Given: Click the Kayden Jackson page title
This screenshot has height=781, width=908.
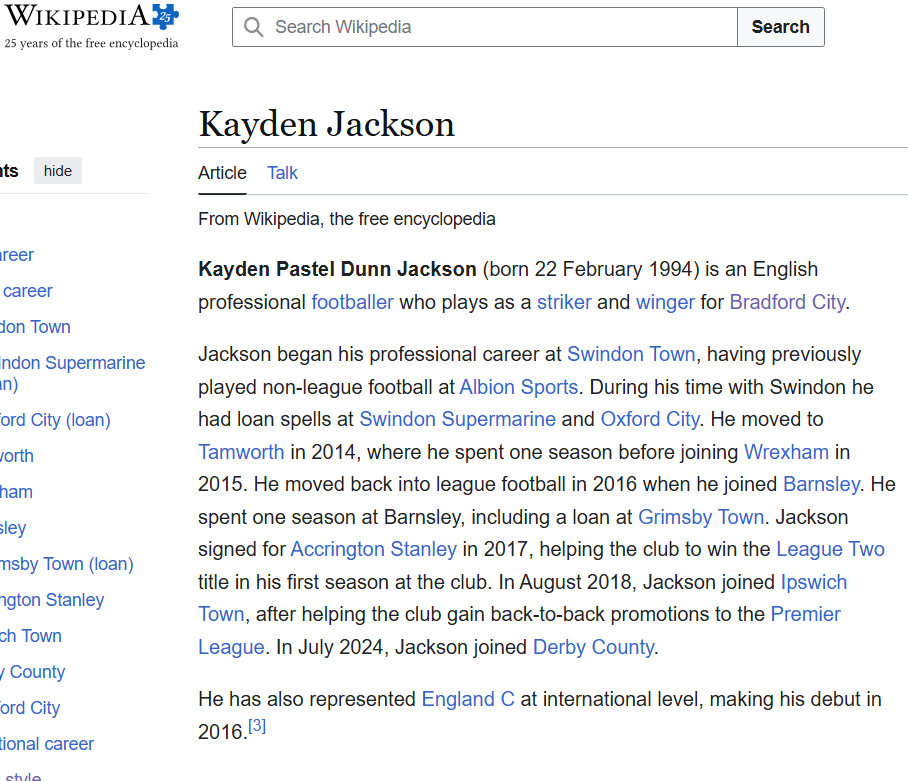Looking at the screenshot, I should pos(327,124).
